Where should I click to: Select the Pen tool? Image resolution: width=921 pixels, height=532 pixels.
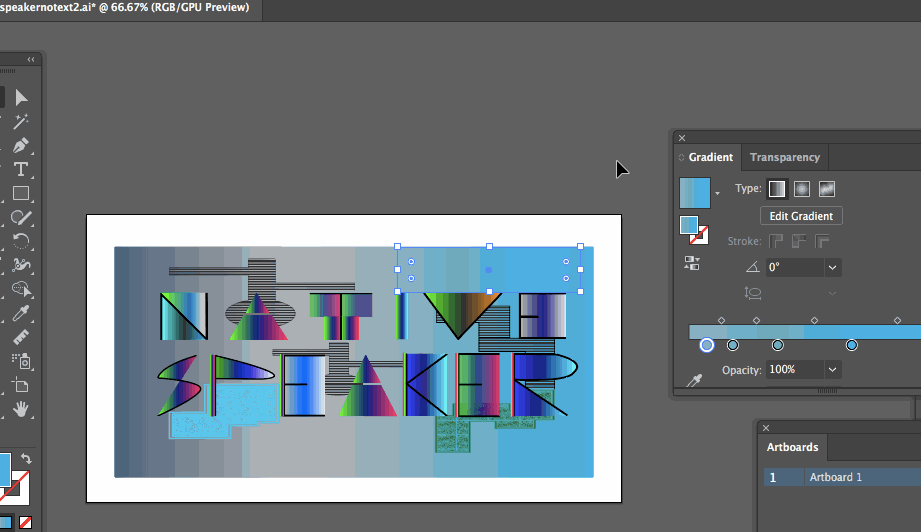pyautogui.click(x=20, y=146)
